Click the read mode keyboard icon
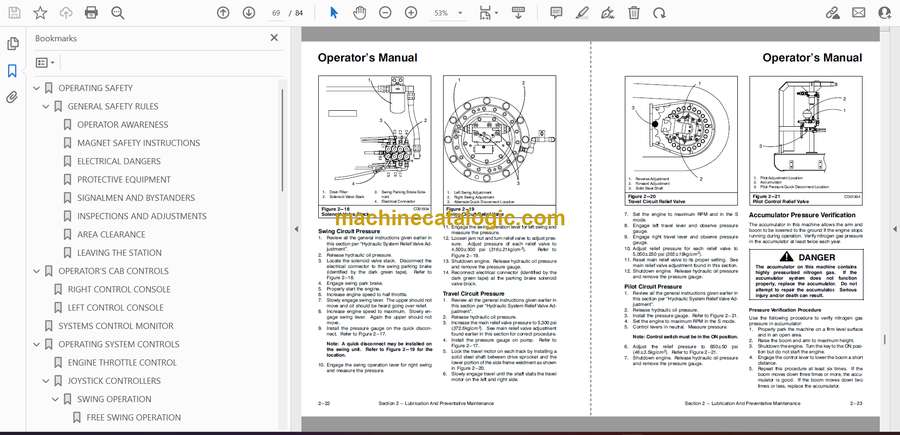Image resolution: width=900 pixels, height=435 pixels. point(518,13)
